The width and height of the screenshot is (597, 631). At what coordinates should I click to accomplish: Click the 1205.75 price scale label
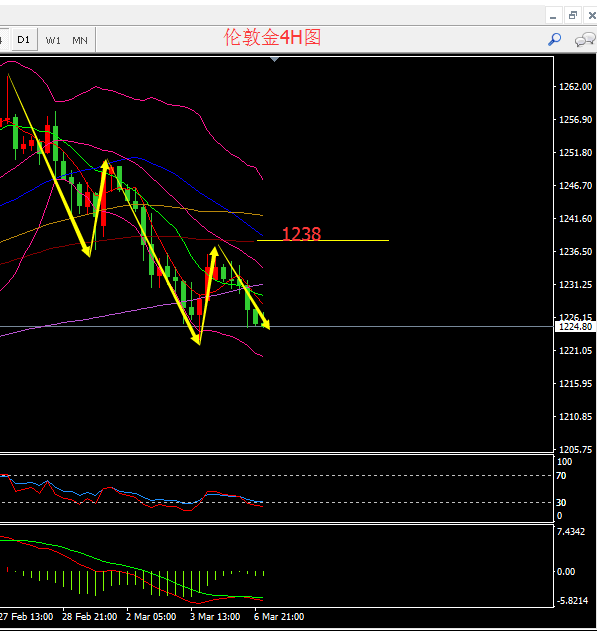[575, 450]
